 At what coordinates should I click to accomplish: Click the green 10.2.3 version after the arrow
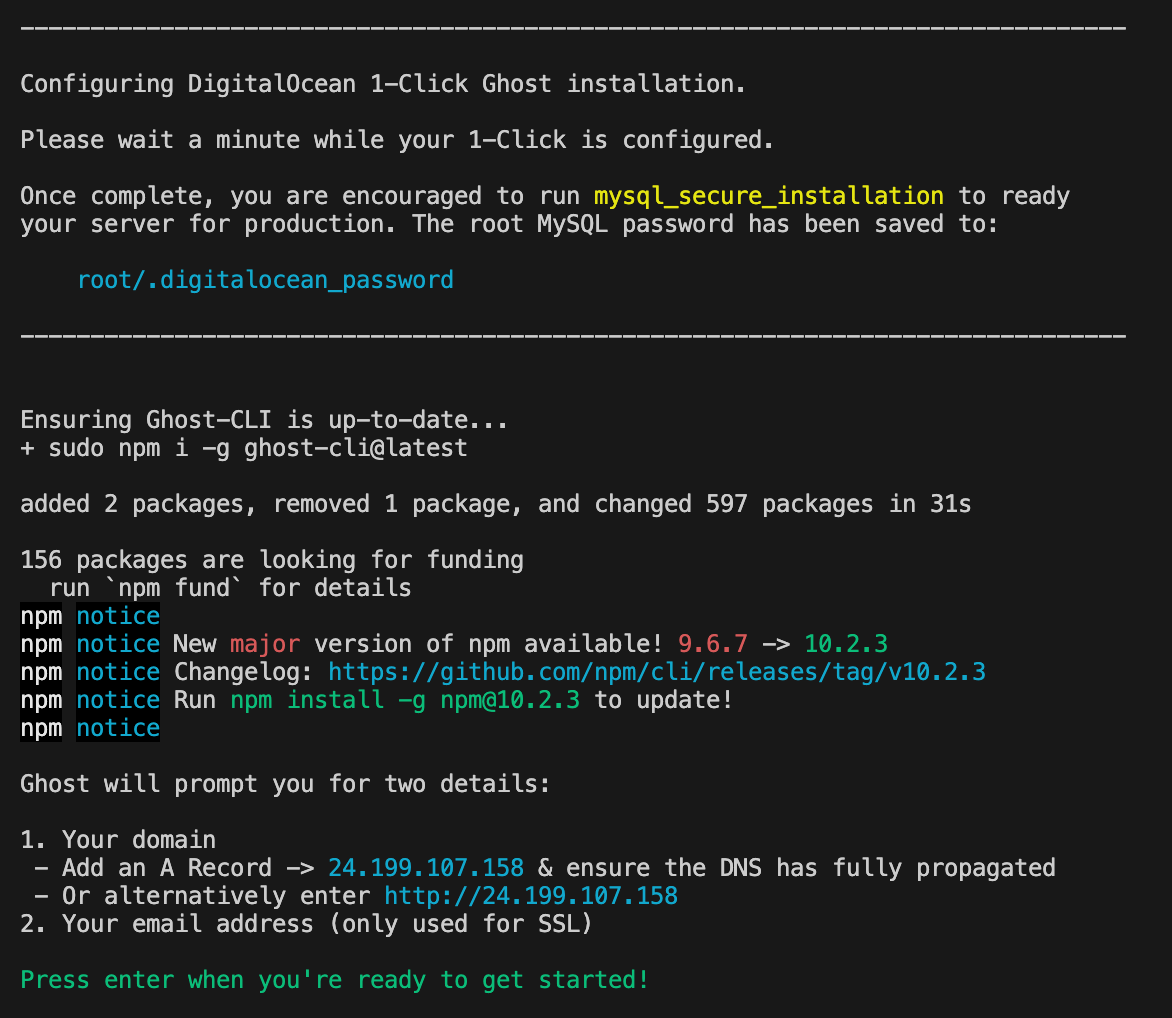(x=846, y=644)
